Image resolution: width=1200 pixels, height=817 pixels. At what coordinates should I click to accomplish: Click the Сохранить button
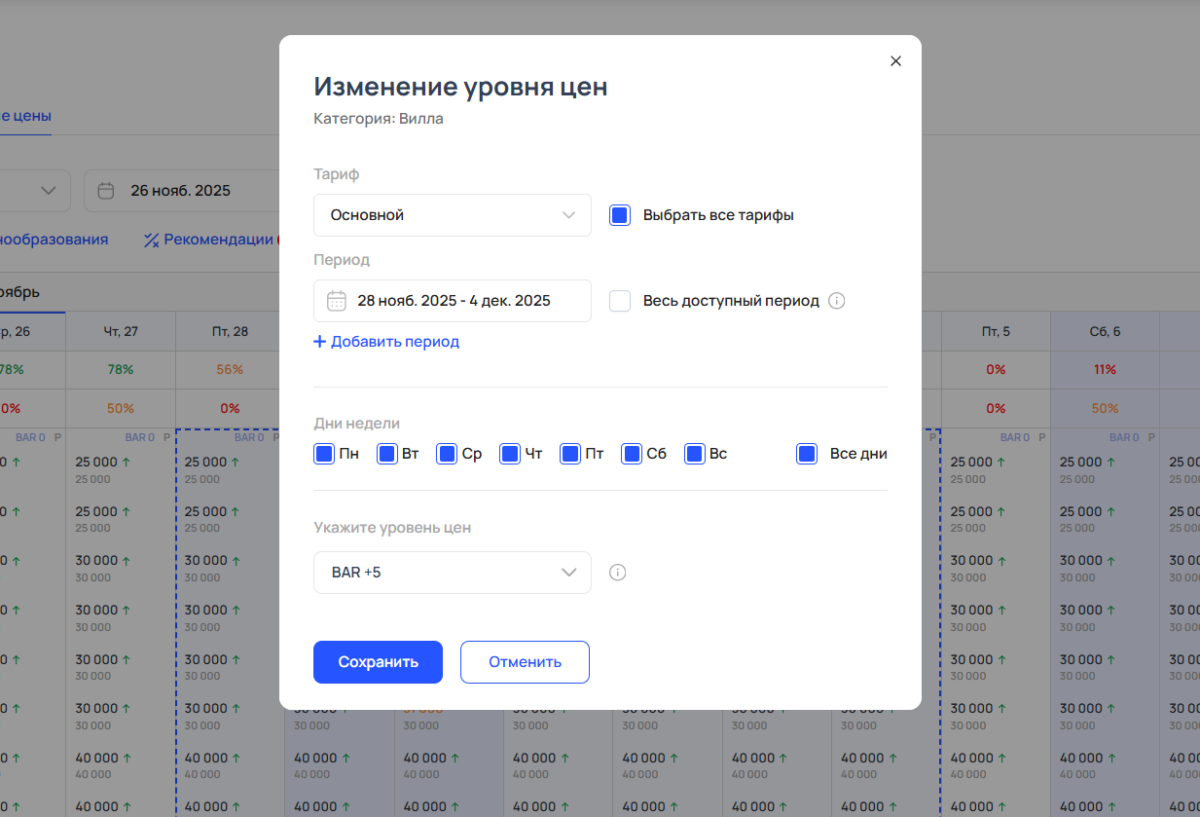point(377,662)
